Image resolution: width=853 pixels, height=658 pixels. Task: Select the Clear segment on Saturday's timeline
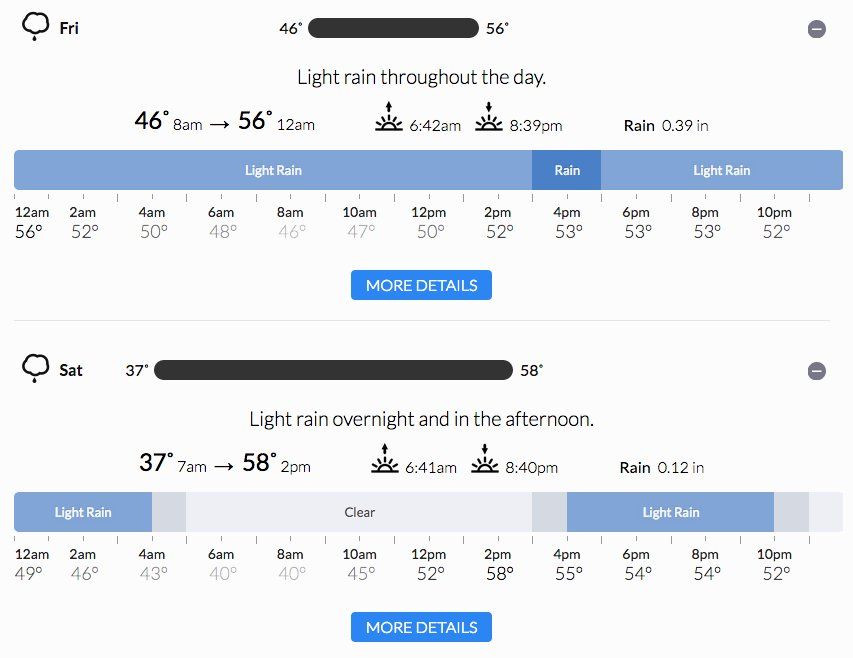coord(359,512)
